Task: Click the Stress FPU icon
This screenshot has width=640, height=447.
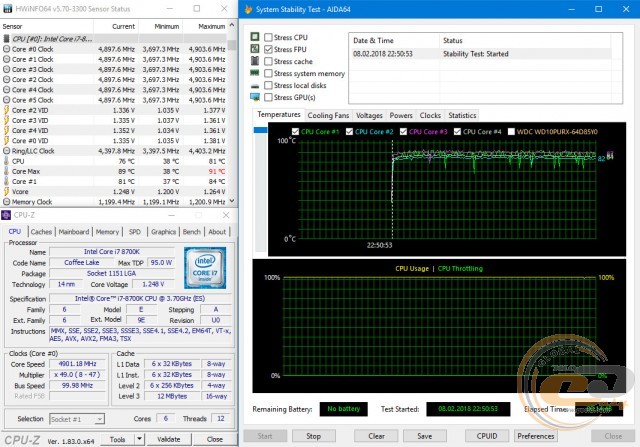Action: pyautogui.click(x=255, y=49)
